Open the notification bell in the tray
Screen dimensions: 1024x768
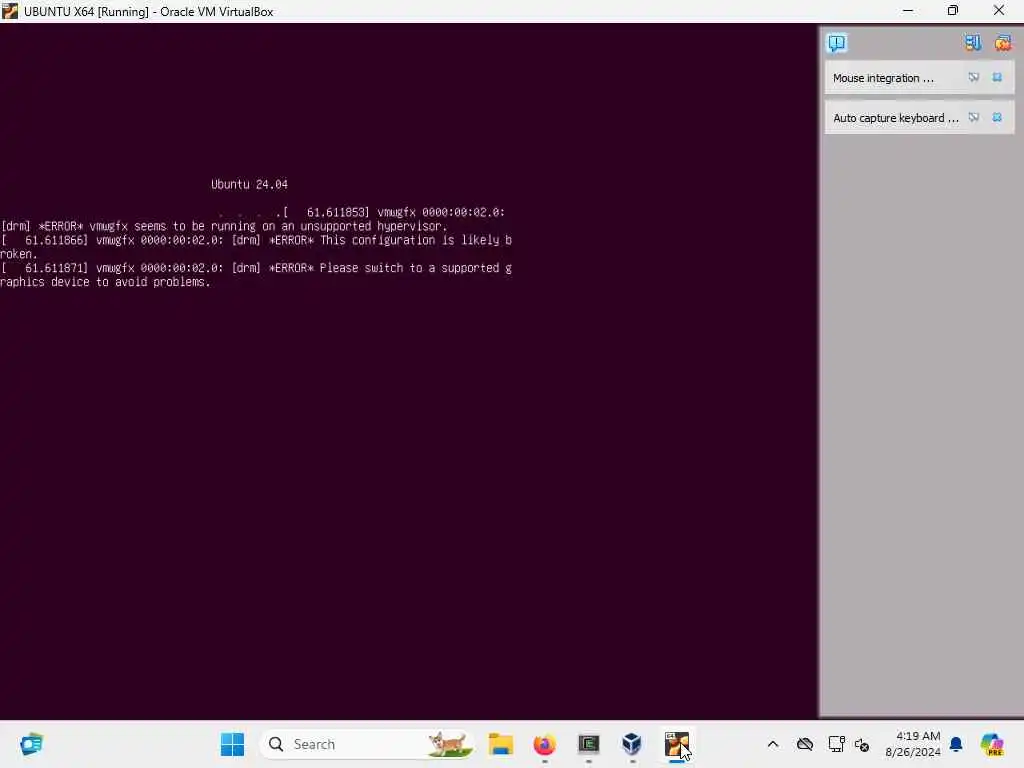point(956,744)
